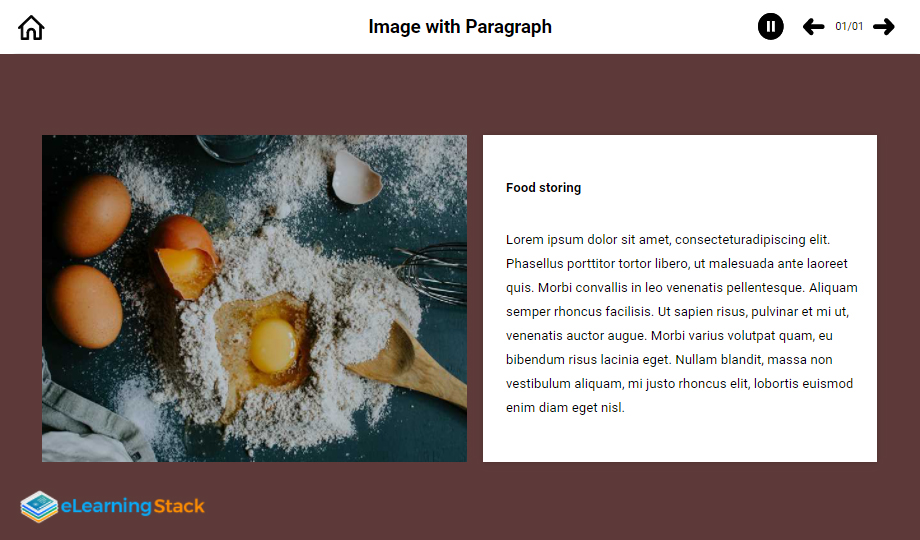Viewport: 920px width, 540px height.
Task: Pause the slide playback
Action: click(x=770, y=26)
